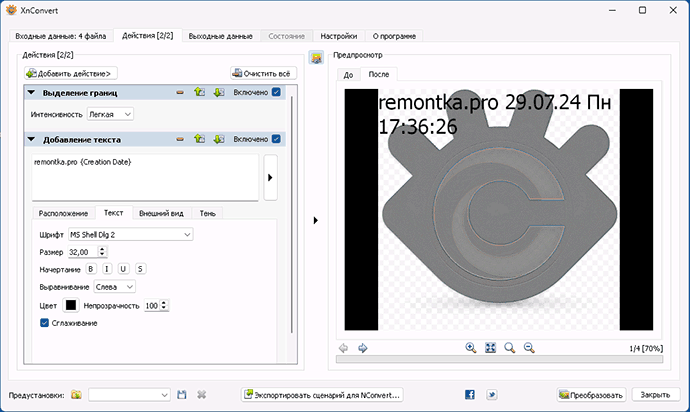This screenshot has height=412, width=690.
Task: Switch to Выходные данные tab
Action: 220,36
